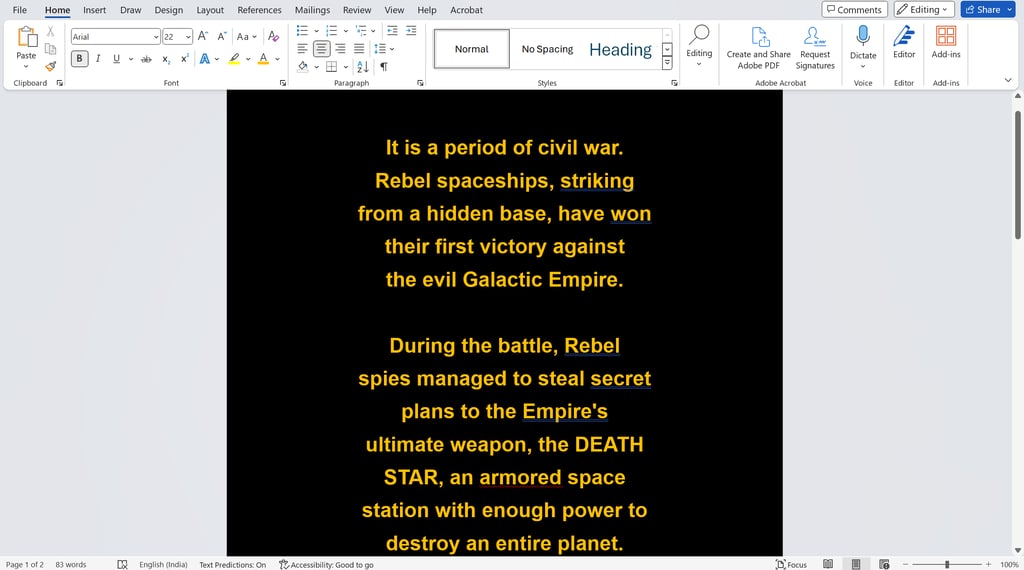Open the File menu
This screenshot has height=570, width=1024.
pos(20,10)
